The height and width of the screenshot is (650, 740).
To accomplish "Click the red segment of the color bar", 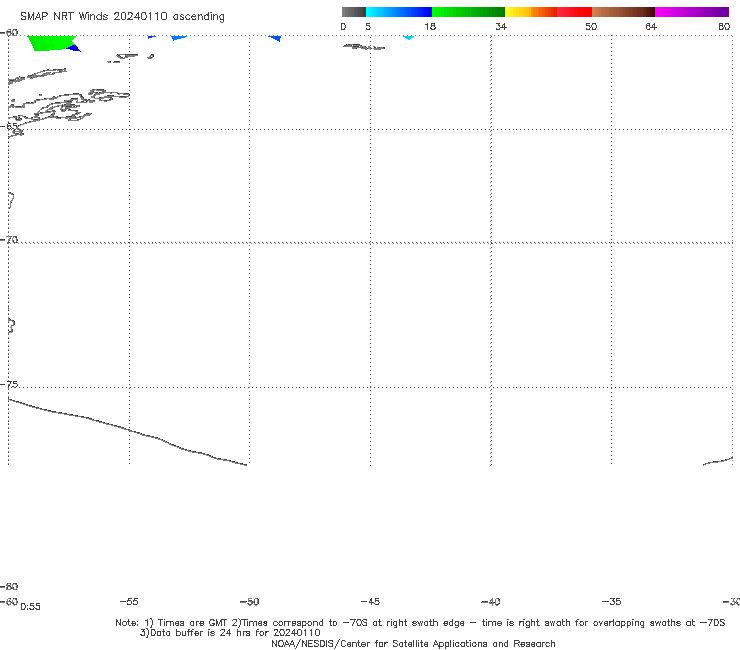I will pyautogui.click(x=575, y=12).
